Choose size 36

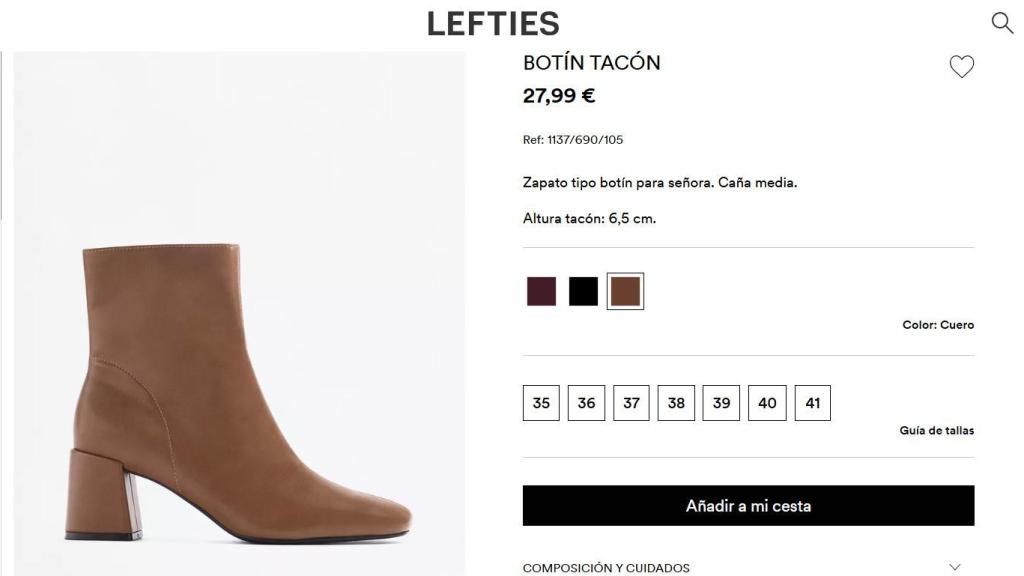point(586,403)
